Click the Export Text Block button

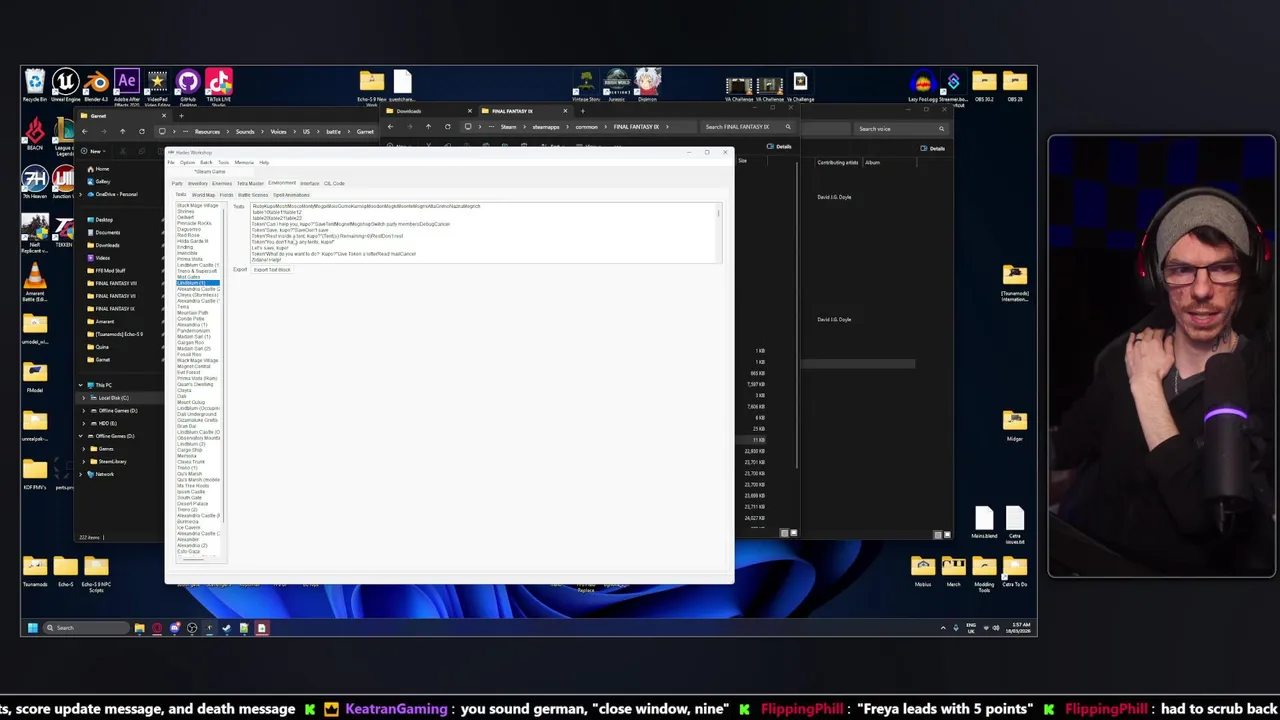coord(272,270)
